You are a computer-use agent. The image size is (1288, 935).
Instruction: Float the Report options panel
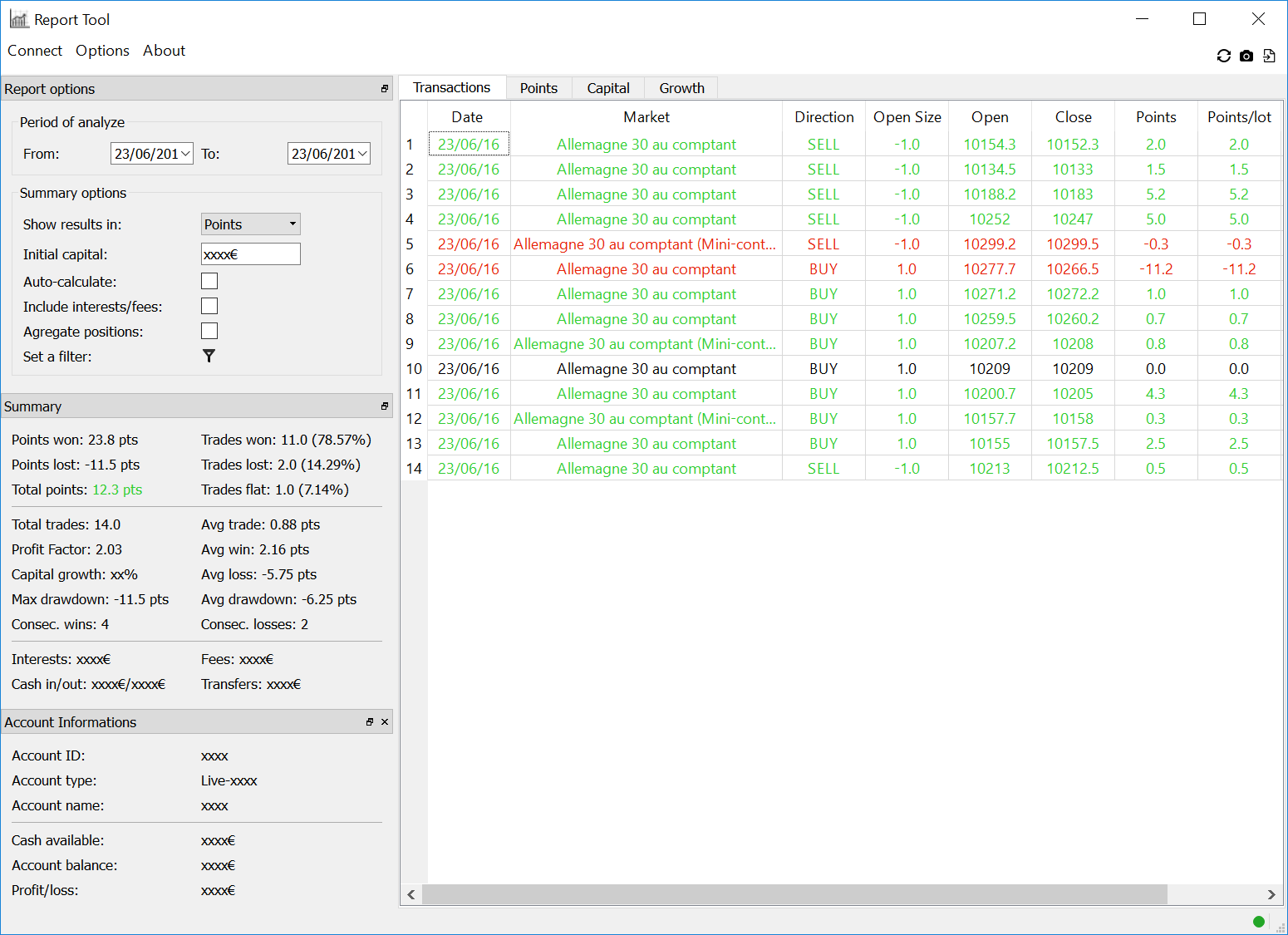(x=384, y=89)
